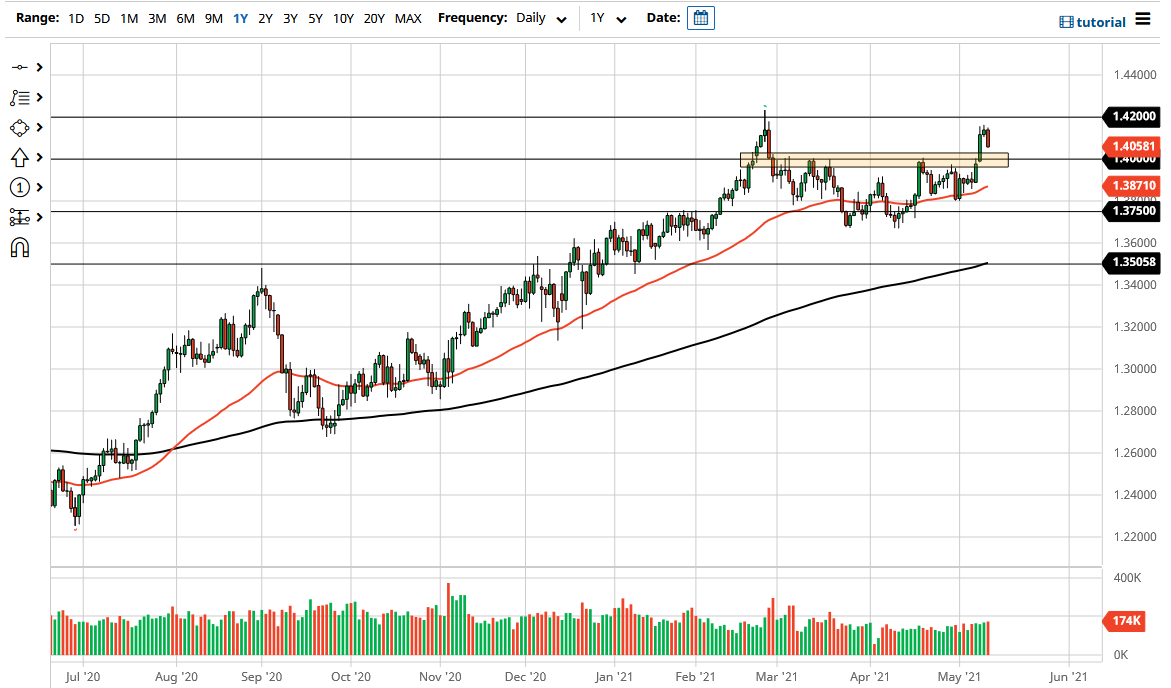1171x688 pixels.
Task: Expand the arrow marker tool flyout
Action: pyautogui.click(x=40, y=158)
